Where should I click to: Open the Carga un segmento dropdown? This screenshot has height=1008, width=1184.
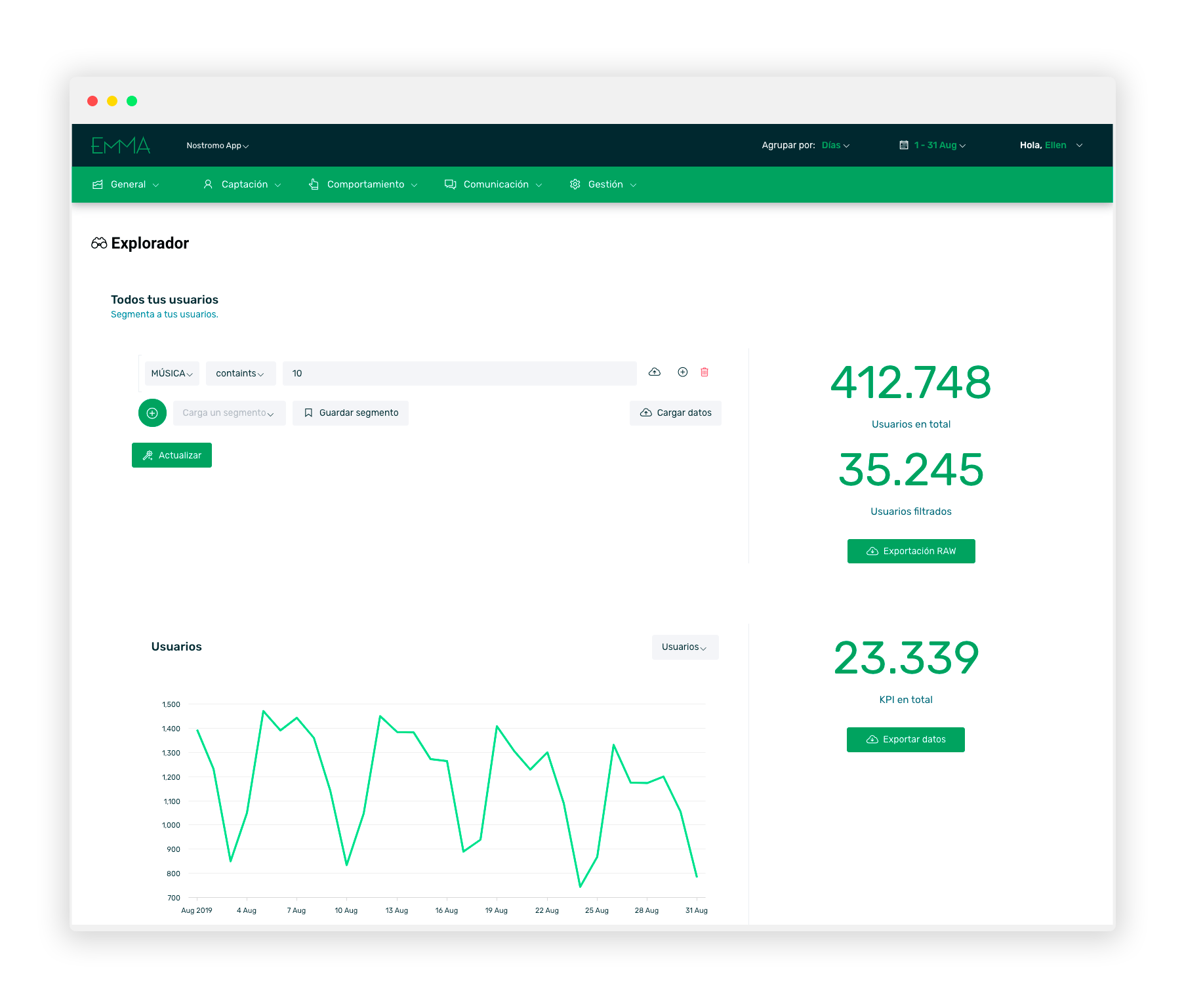click(x=229, y=413)
